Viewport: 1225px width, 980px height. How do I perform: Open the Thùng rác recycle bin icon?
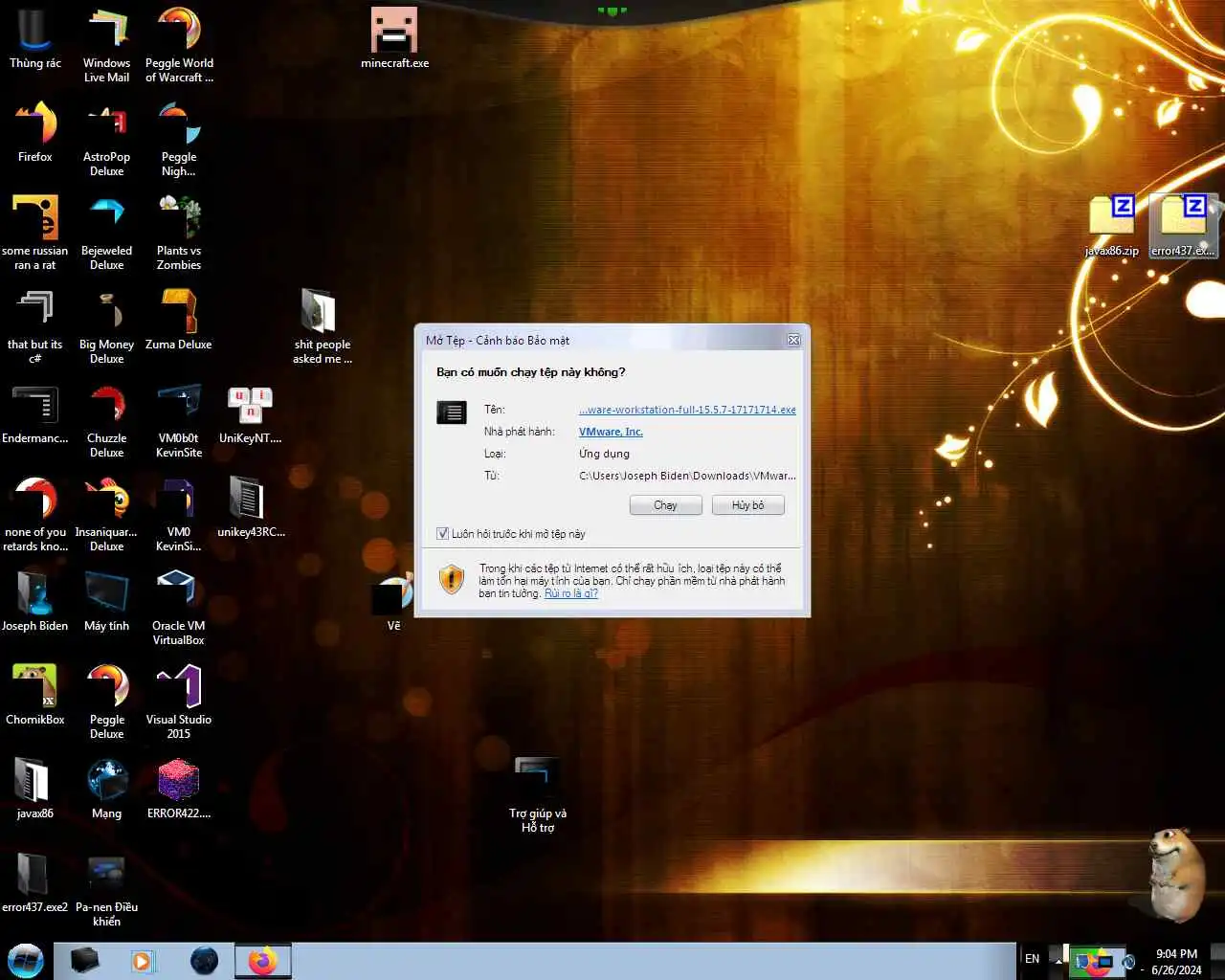coord(35,39)
